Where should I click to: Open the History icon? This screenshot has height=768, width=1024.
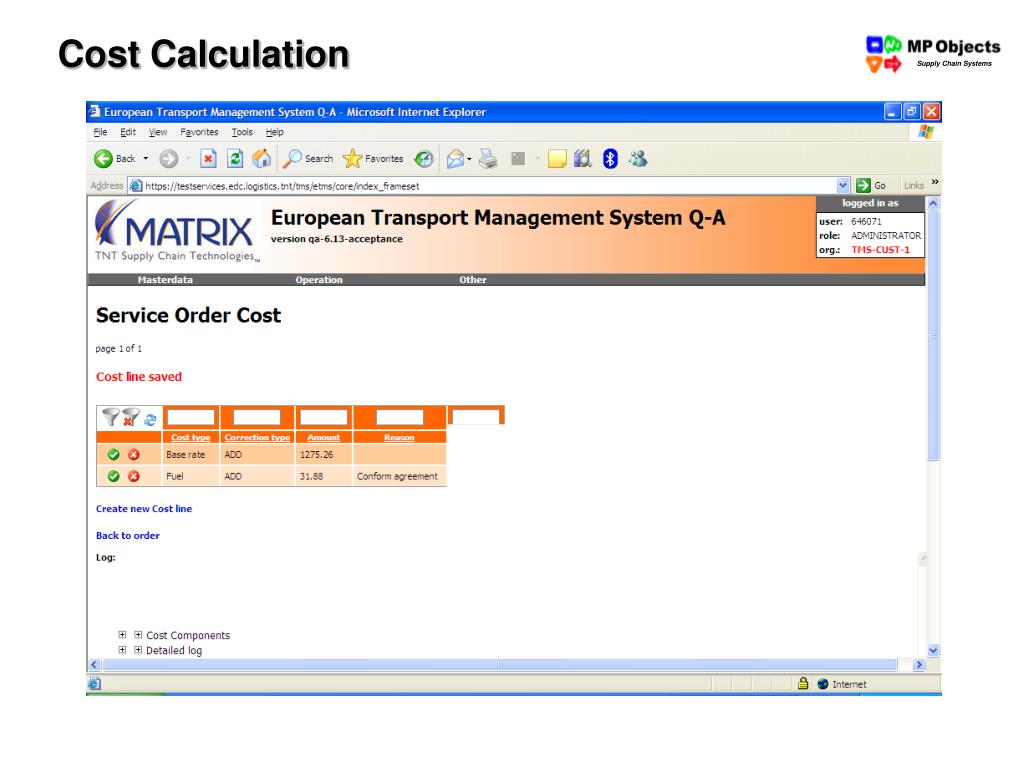424,159
